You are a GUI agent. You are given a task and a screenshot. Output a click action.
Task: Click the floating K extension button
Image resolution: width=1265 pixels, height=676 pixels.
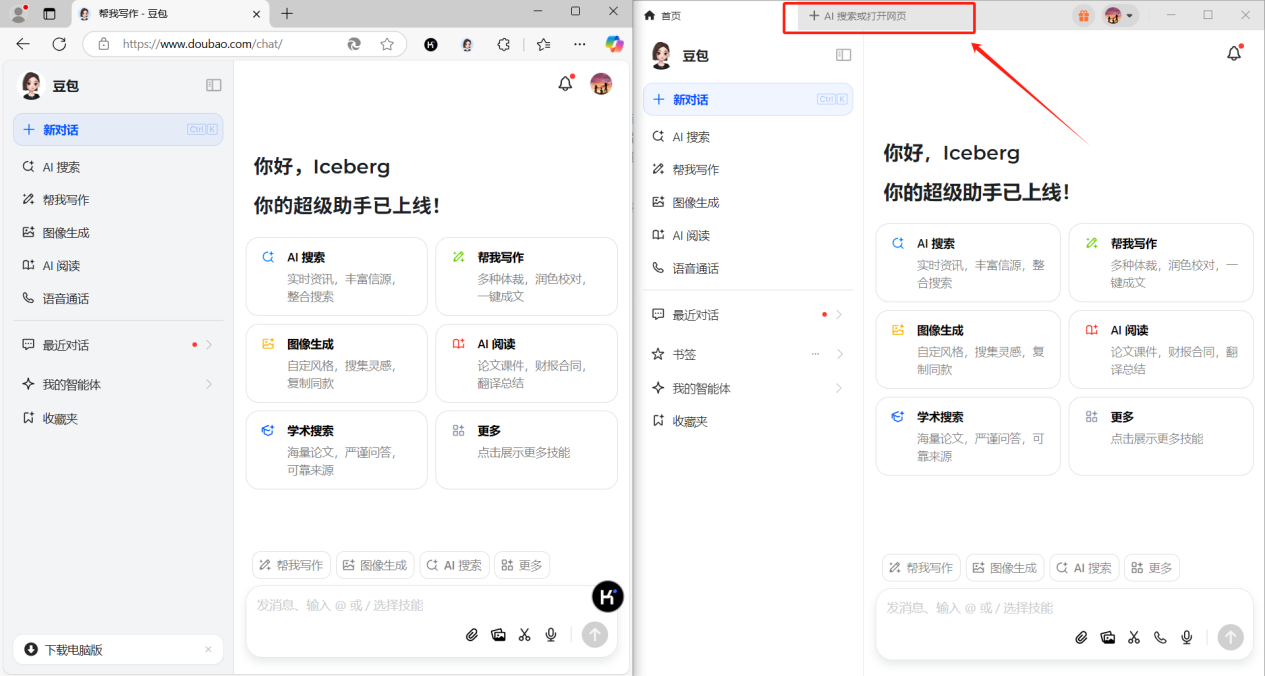[607, 596]
